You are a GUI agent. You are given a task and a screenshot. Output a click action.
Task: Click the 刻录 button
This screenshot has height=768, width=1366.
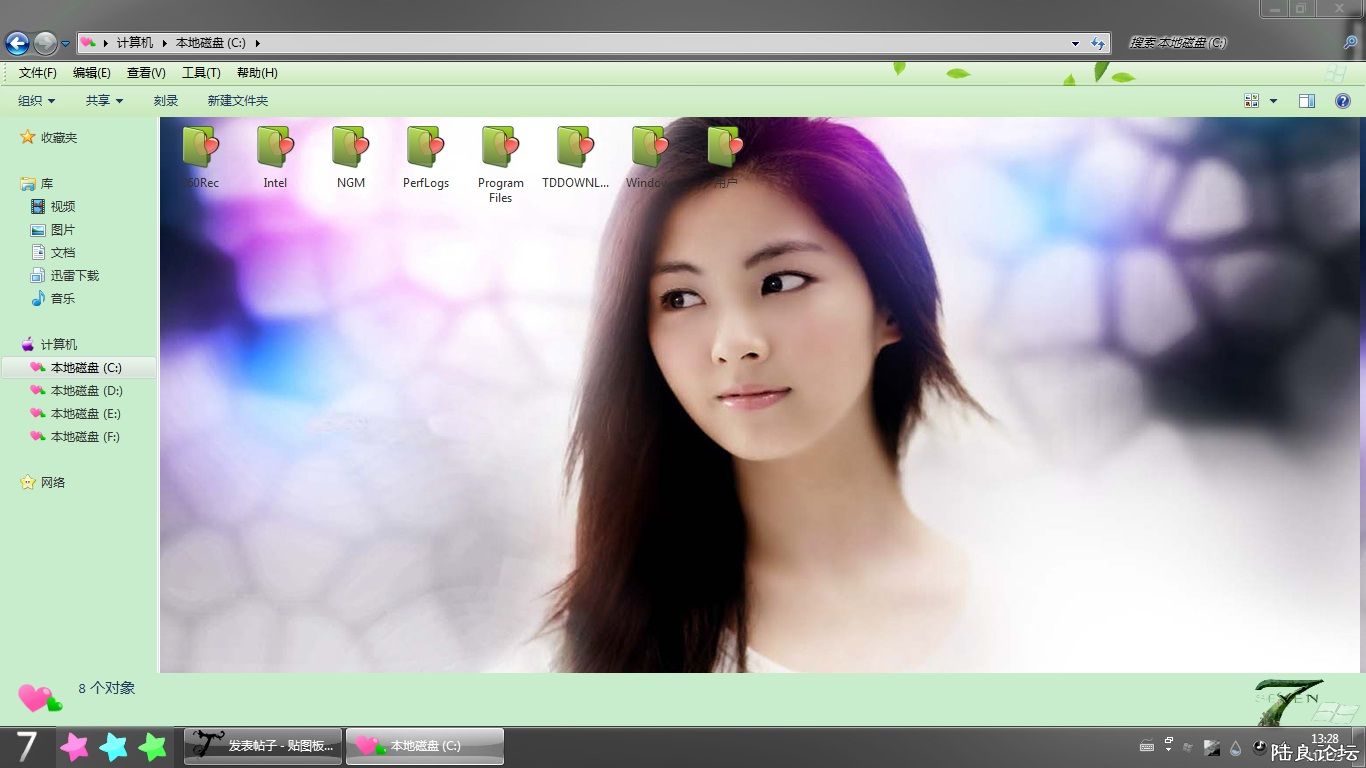166,101
